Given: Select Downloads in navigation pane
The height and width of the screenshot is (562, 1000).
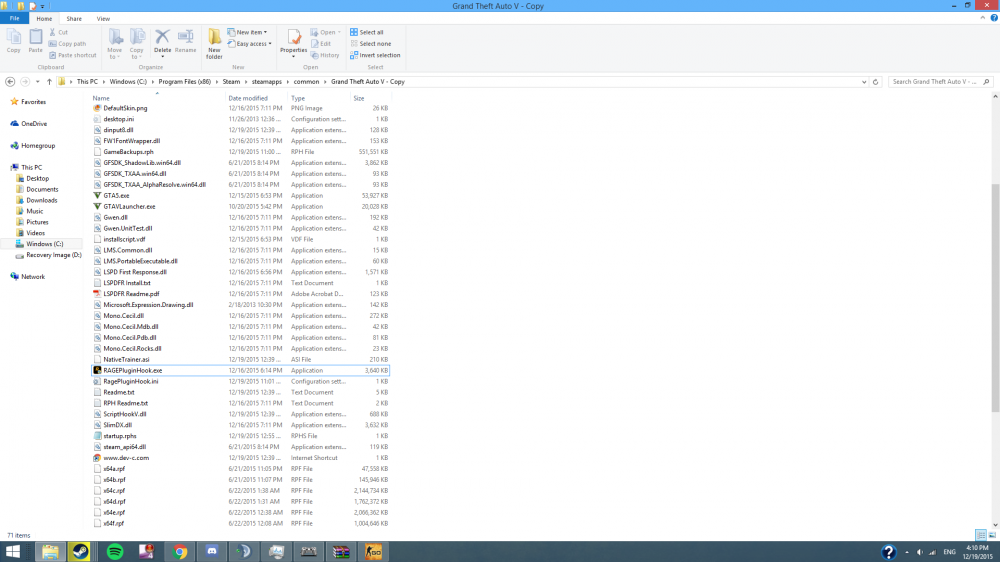Looking at the screenshot, I should pos(41,200).
